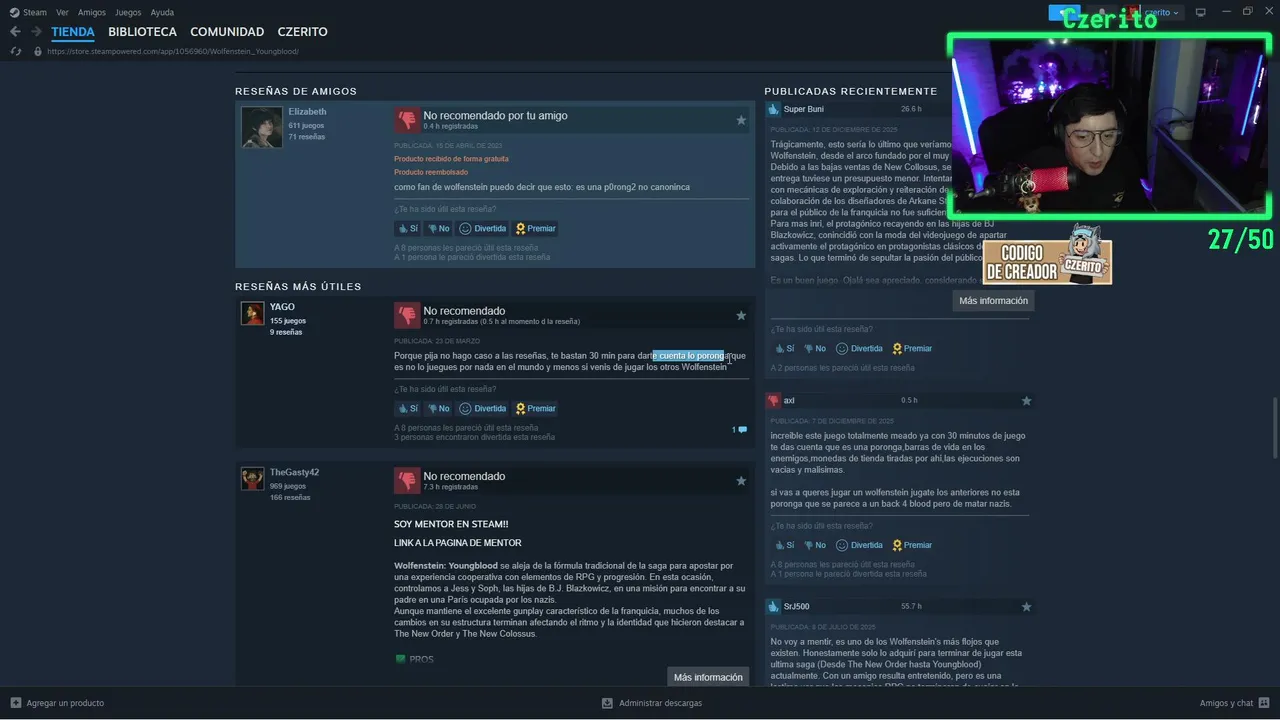Mark Super Buni's review as Divertida
This screenshot has width=1280, height=720.
[x=860, y=349]
